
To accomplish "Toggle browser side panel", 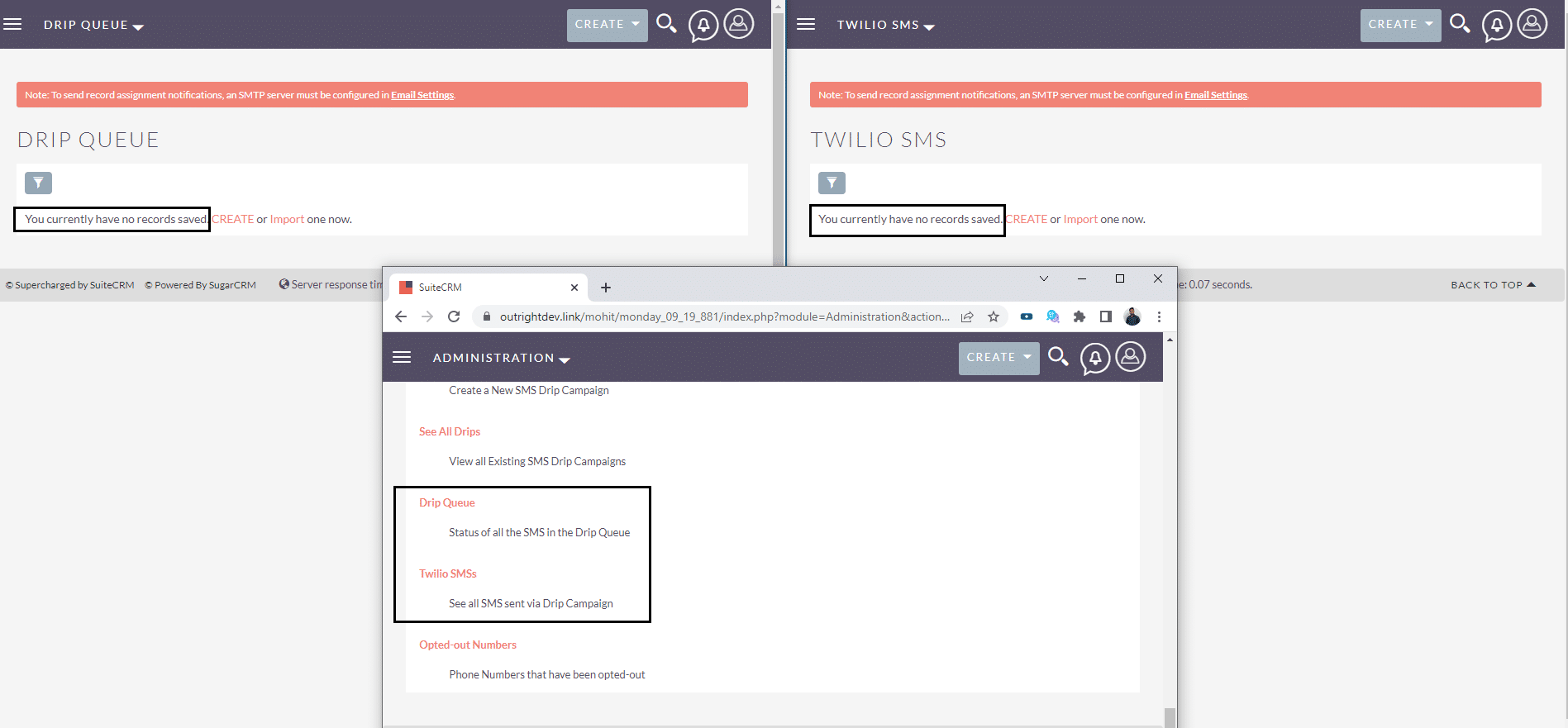I will click(1106, 316).
